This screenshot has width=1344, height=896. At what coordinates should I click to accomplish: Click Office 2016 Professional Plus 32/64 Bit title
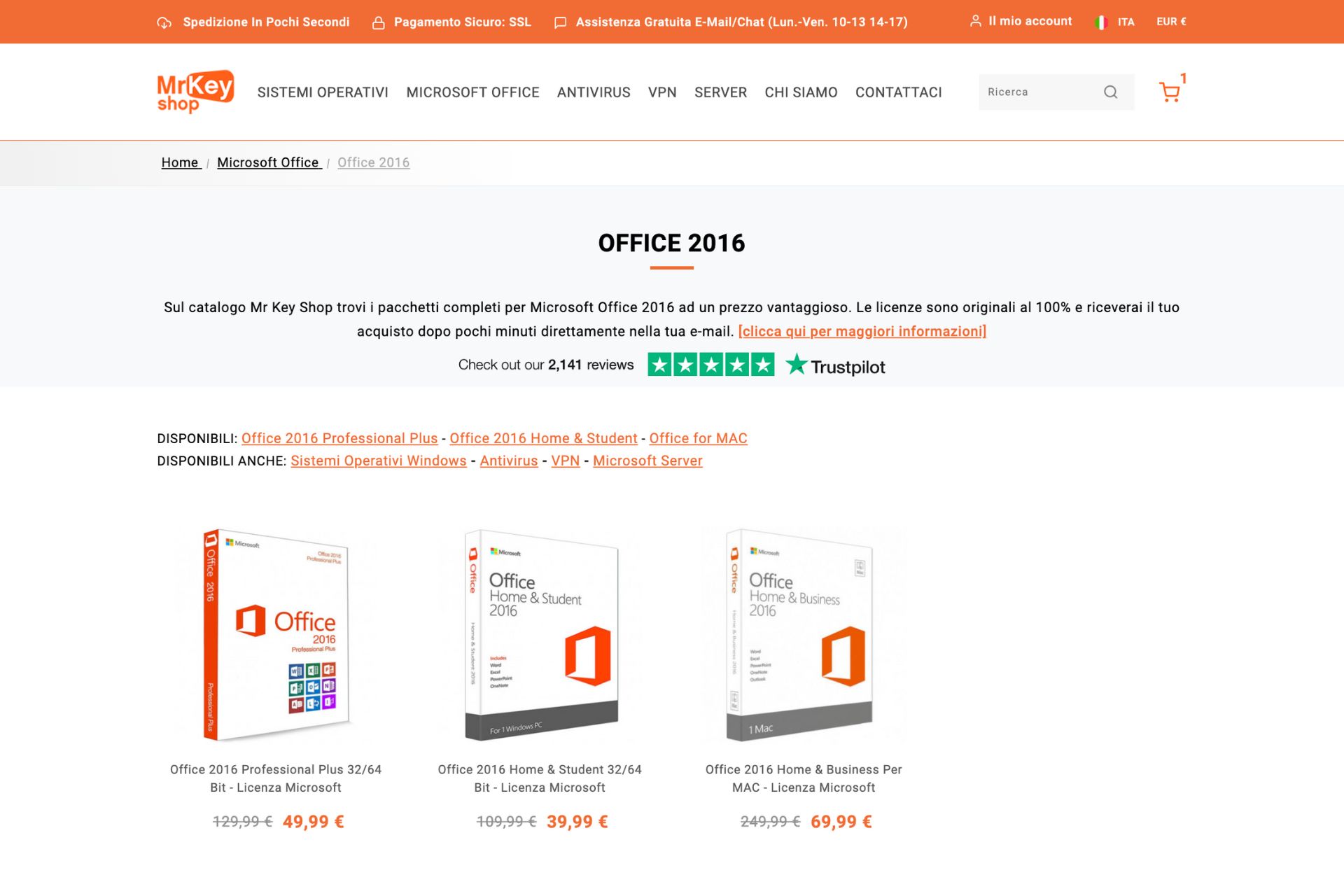[276, 778]
